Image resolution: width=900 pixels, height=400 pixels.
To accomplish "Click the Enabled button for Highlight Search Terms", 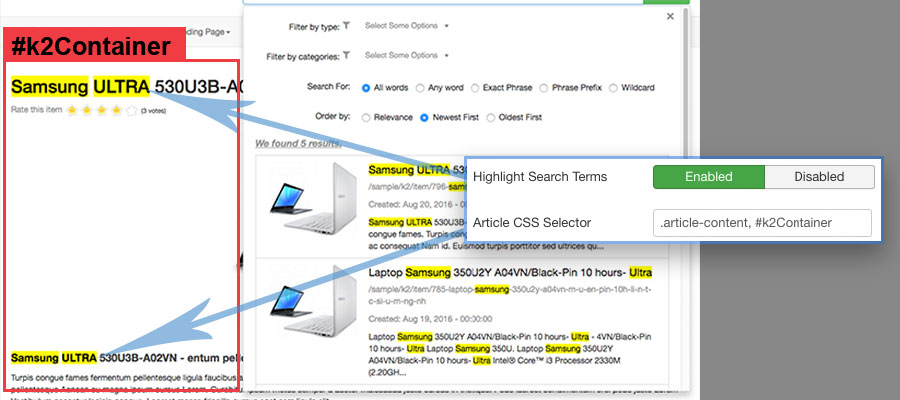I will (x=709, y=177).
